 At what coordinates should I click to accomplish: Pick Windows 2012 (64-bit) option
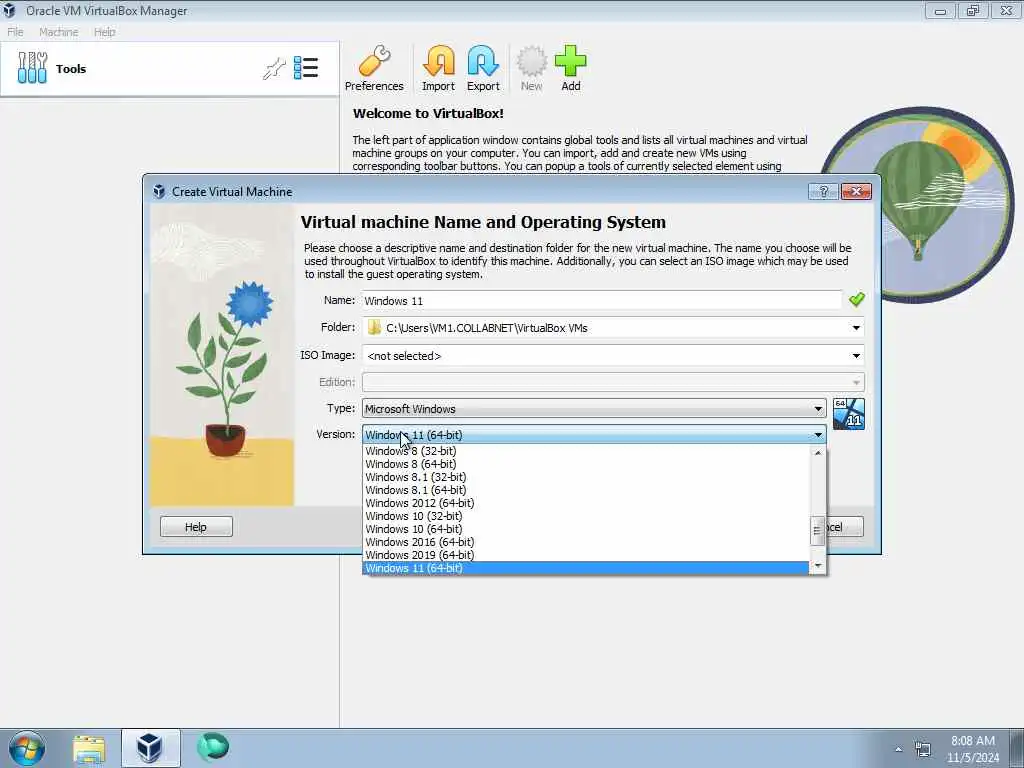coord(586,504)
